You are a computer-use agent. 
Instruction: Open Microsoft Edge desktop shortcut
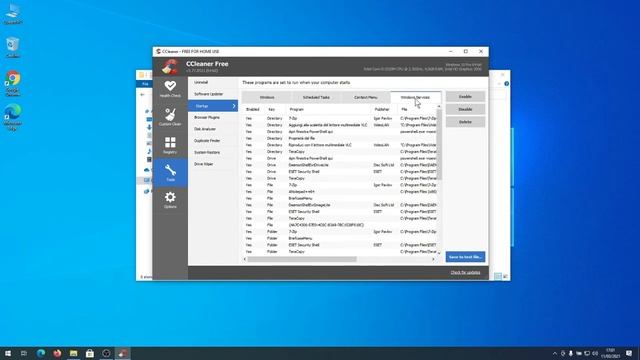click(13, 117)
